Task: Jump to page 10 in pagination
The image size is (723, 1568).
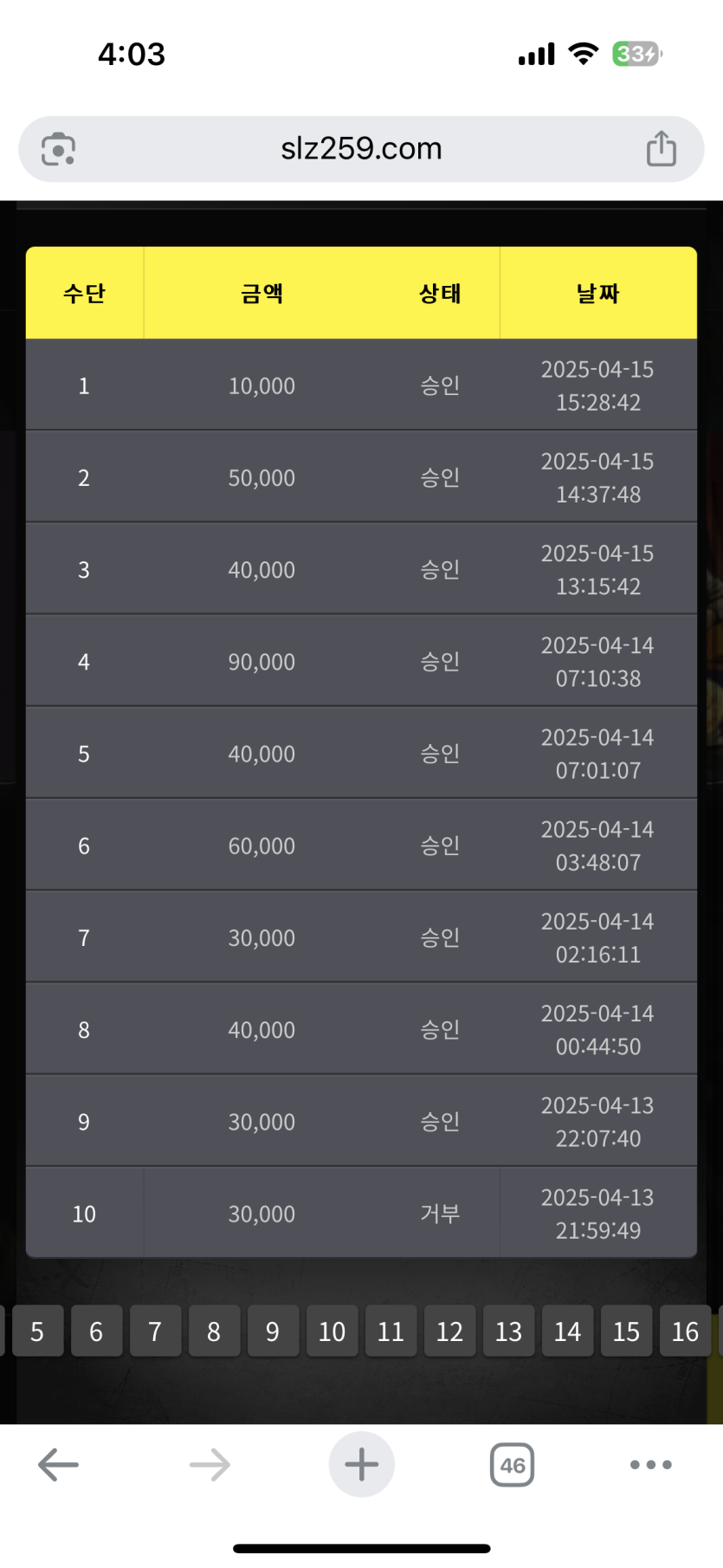Action: click(332, 1331)
